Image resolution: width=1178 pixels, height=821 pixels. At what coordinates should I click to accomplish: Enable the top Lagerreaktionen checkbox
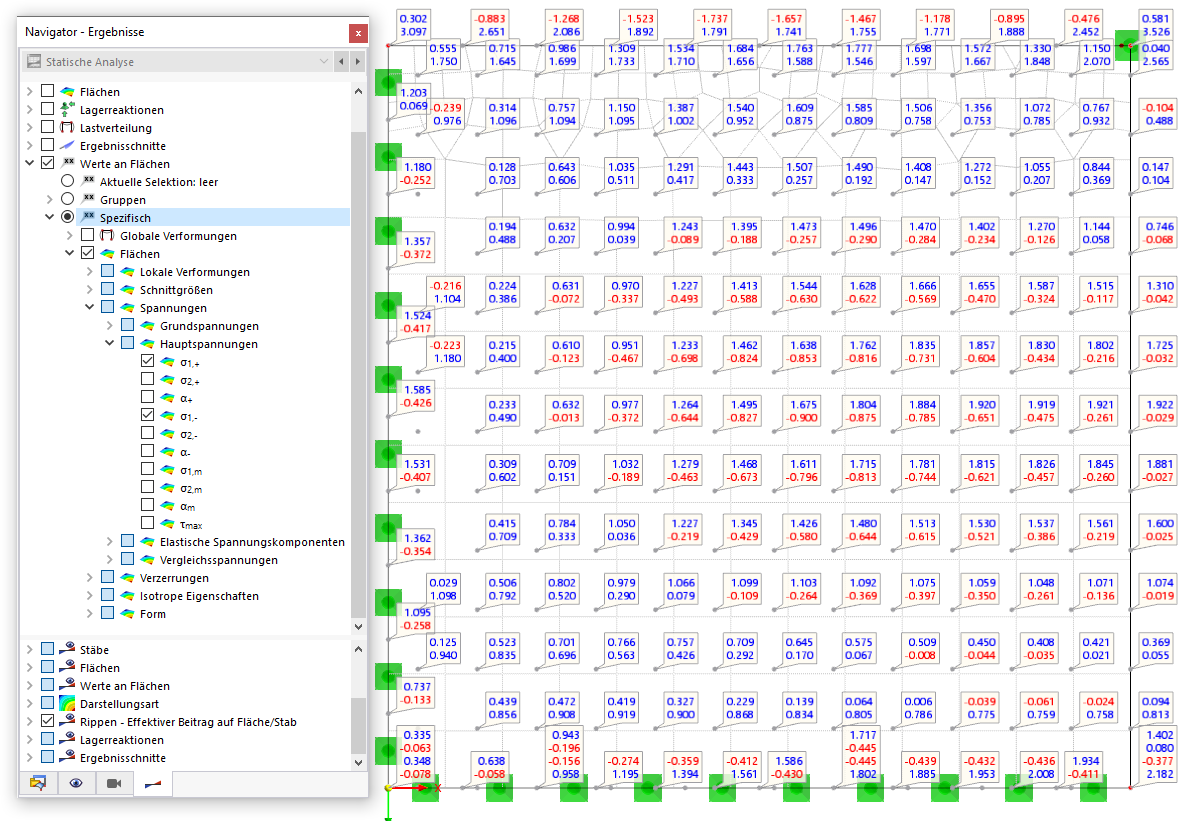click(47, 109)
